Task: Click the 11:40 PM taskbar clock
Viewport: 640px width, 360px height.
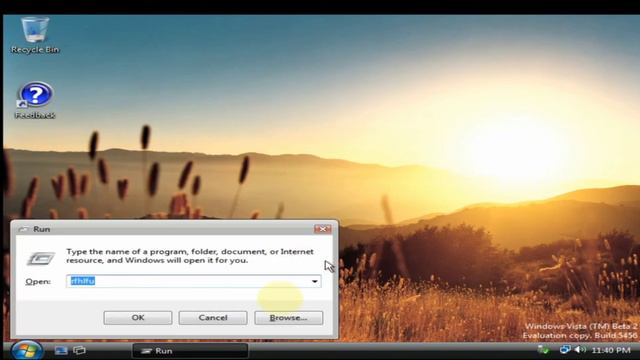Action: pyautogui.click(x=611, y=350)
